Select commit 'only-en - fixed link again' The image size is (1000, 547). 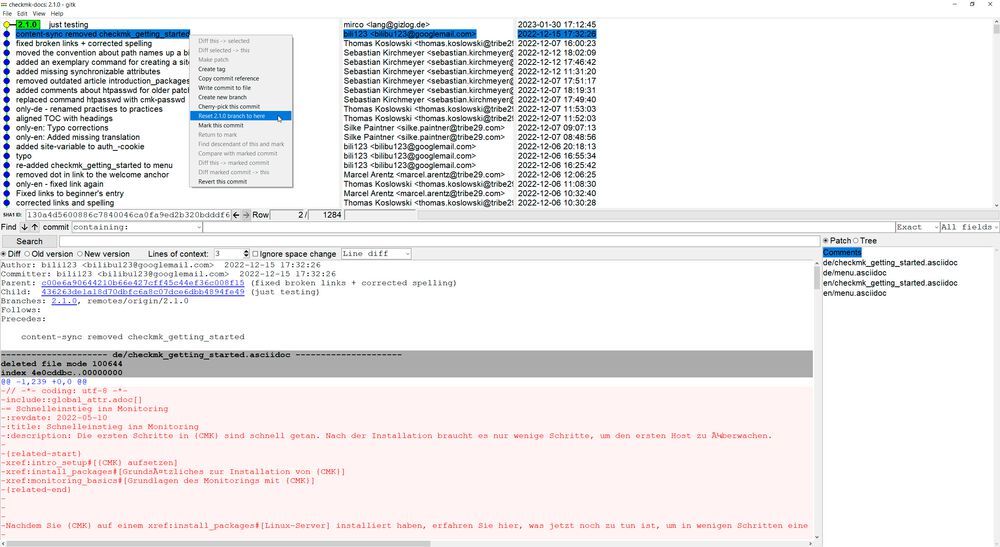(x=60, y=184)
